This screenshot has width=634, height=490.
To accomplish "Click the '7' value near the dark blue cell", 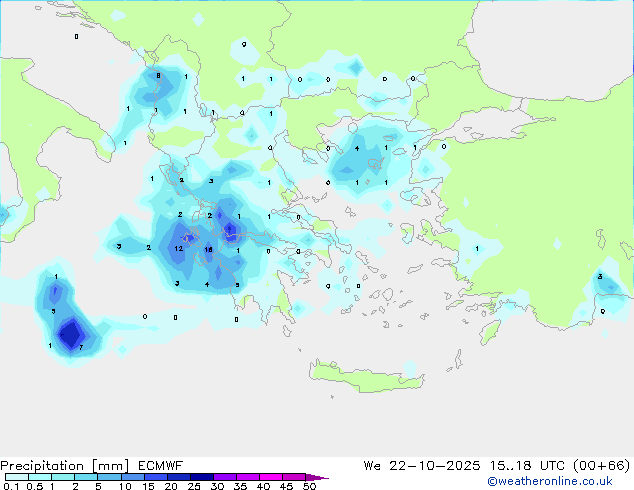I will (81, 347).
